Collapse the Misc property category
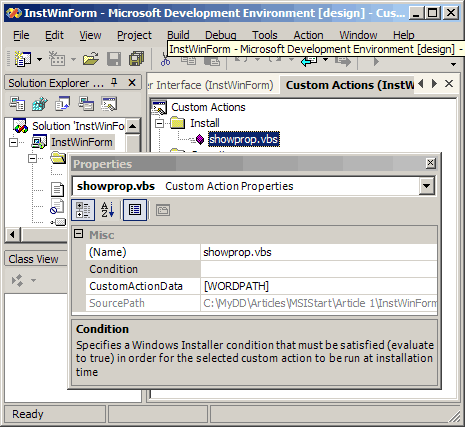Screen dimensions: 467x428 click(x=79, y=234)
